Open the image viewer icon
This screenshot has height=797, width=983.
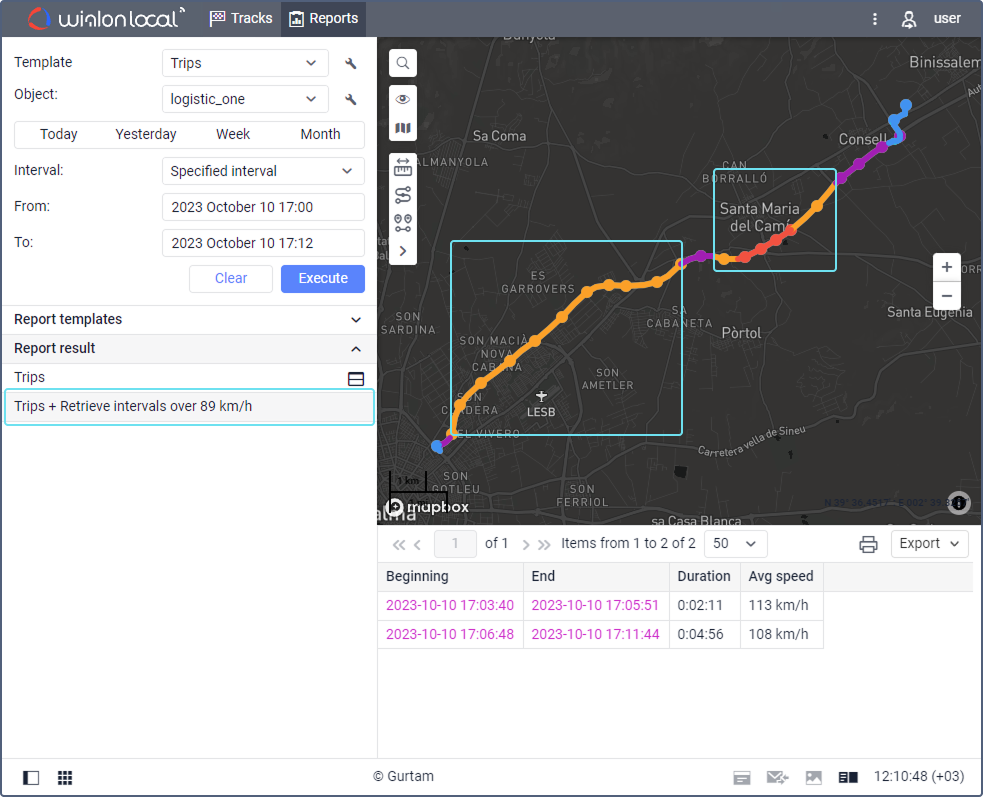[814, 778]
